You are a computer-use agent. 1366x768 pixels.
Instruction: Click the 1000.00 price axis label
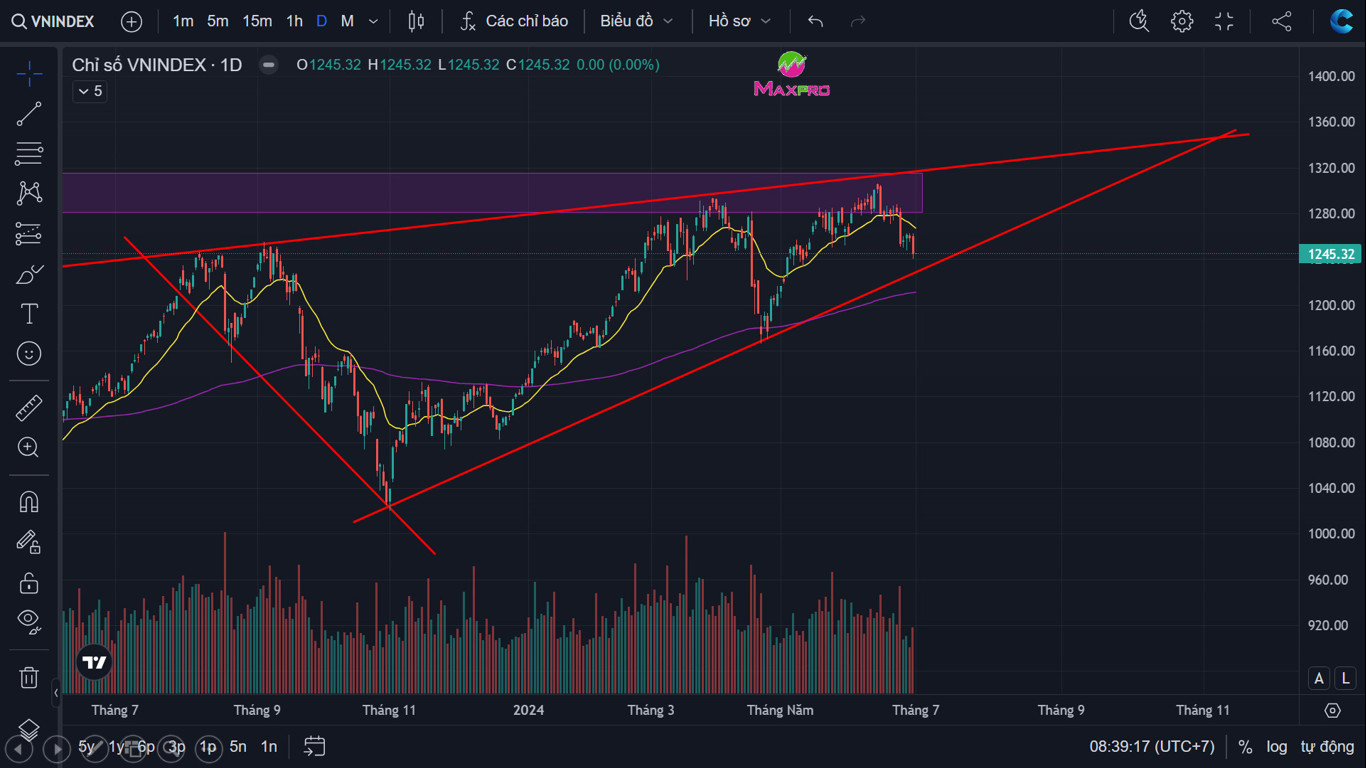(x=1331, y=534)
